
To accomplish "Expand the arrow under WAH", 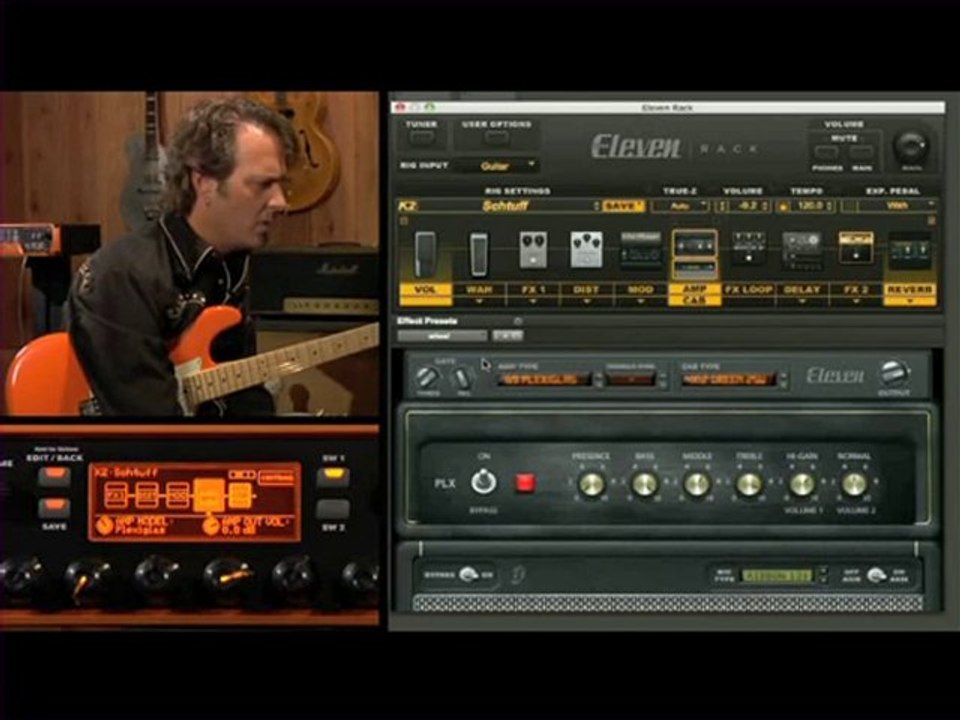I will click(x=479, y=301).
